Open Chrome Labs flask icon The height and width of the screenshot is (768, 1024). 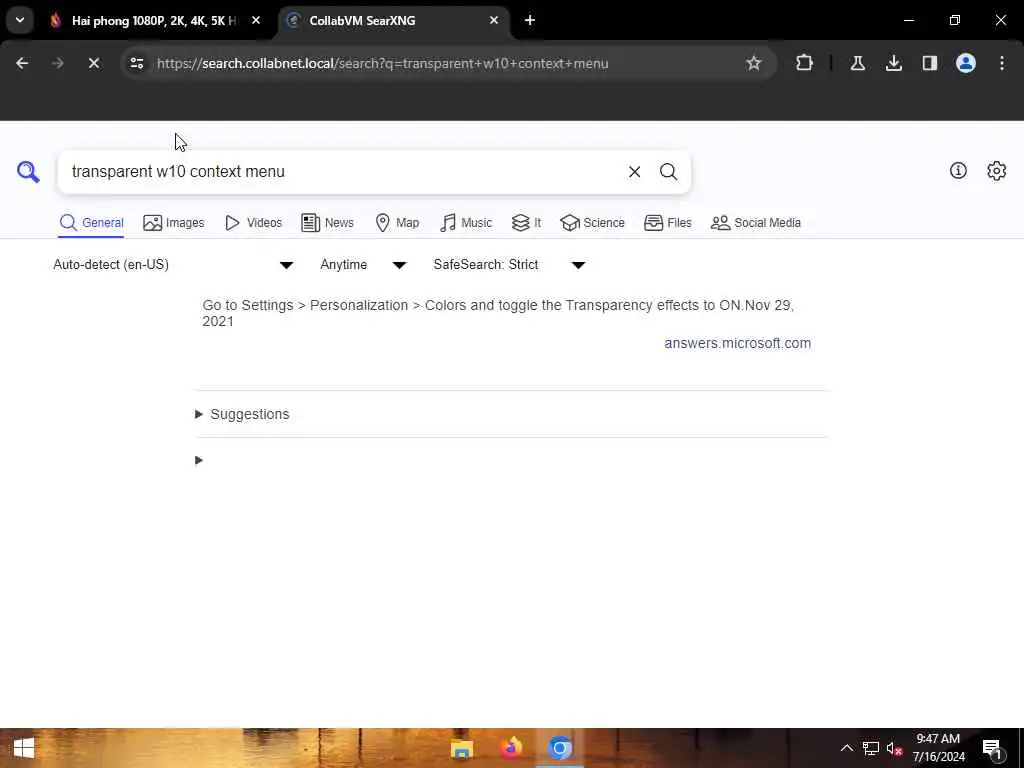pos(857,63)
